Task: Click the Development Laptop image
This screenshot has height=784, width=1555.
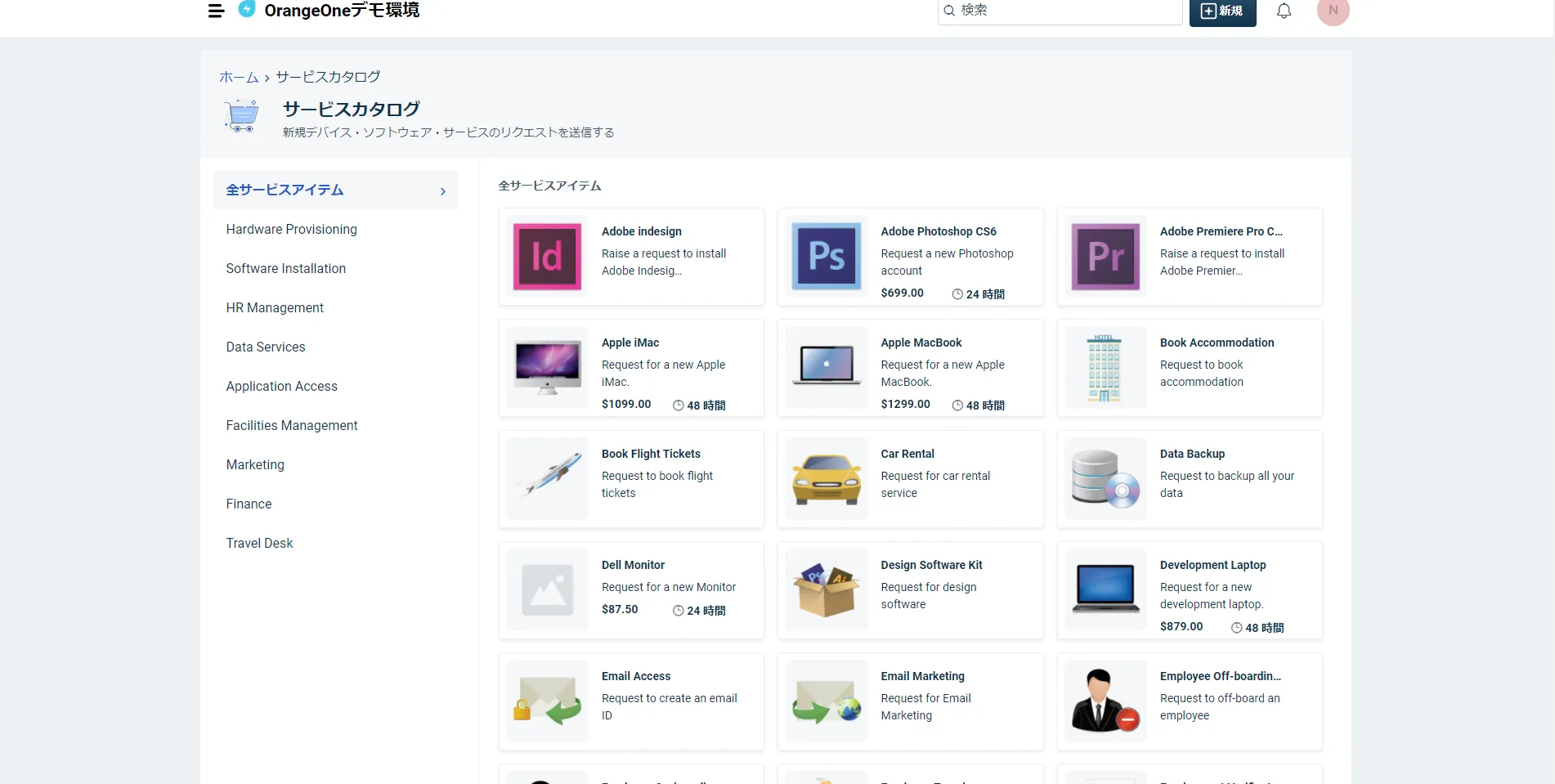Action: tap(1105, 589)
